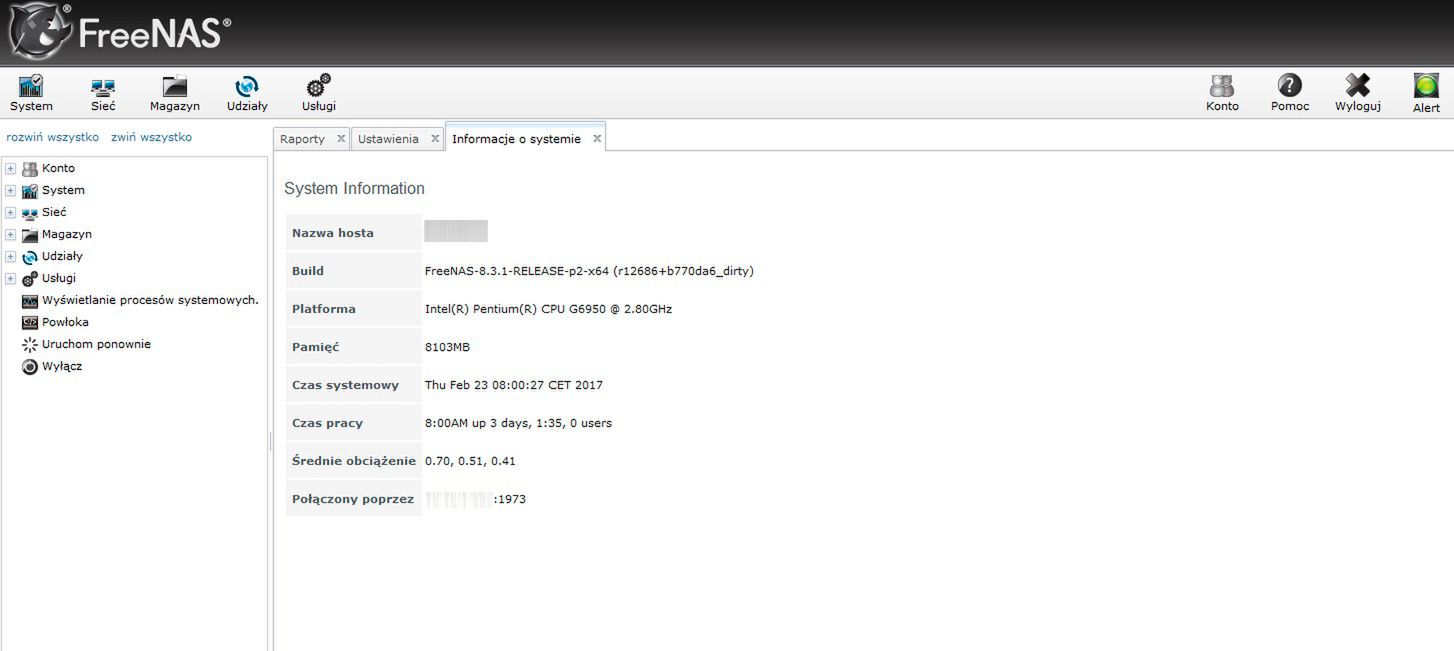Viewport: 1454px width, 651px height.
Task: Expand the Usługi tree node
Action: pyautogui.click(x=10, y=279)
